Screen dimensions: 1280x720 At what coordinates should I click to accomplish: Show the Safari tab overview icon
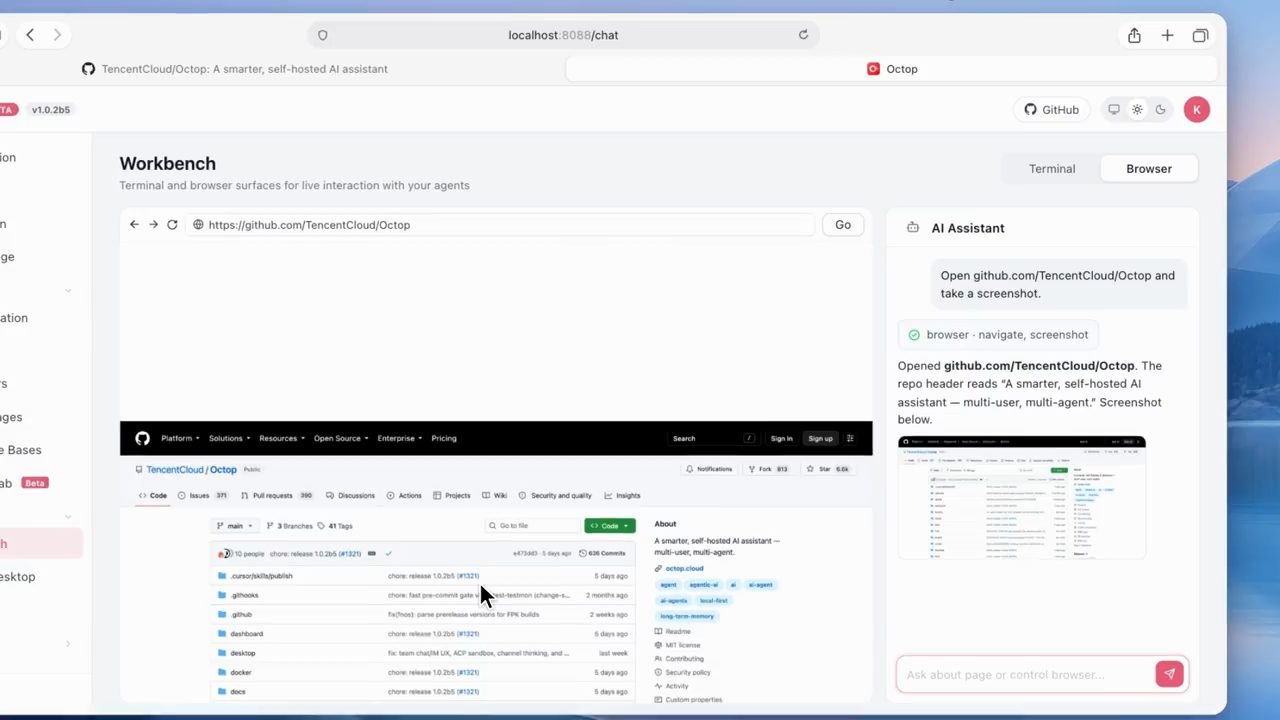[1200, 35]
